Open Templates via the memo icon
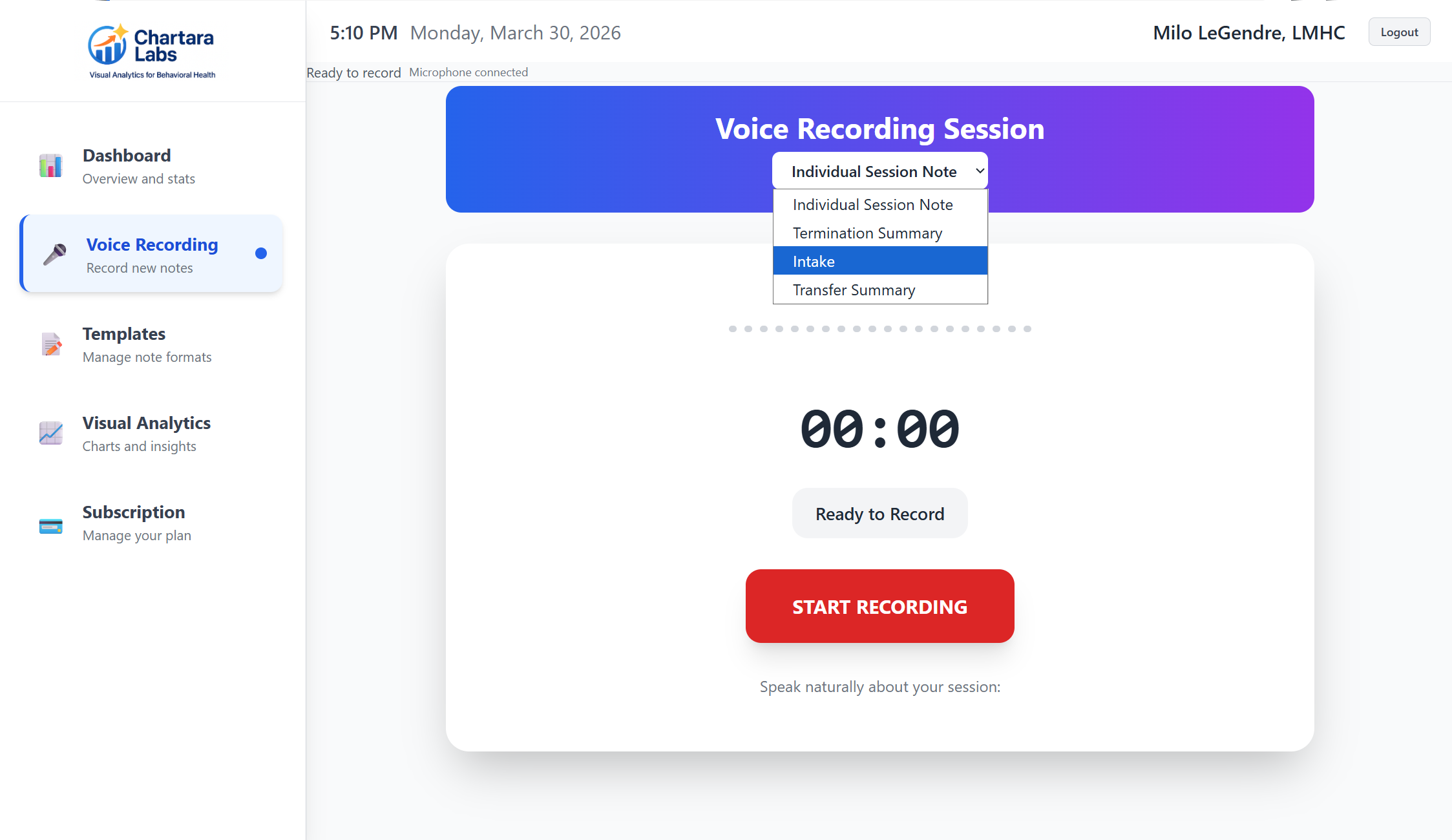 51,344
